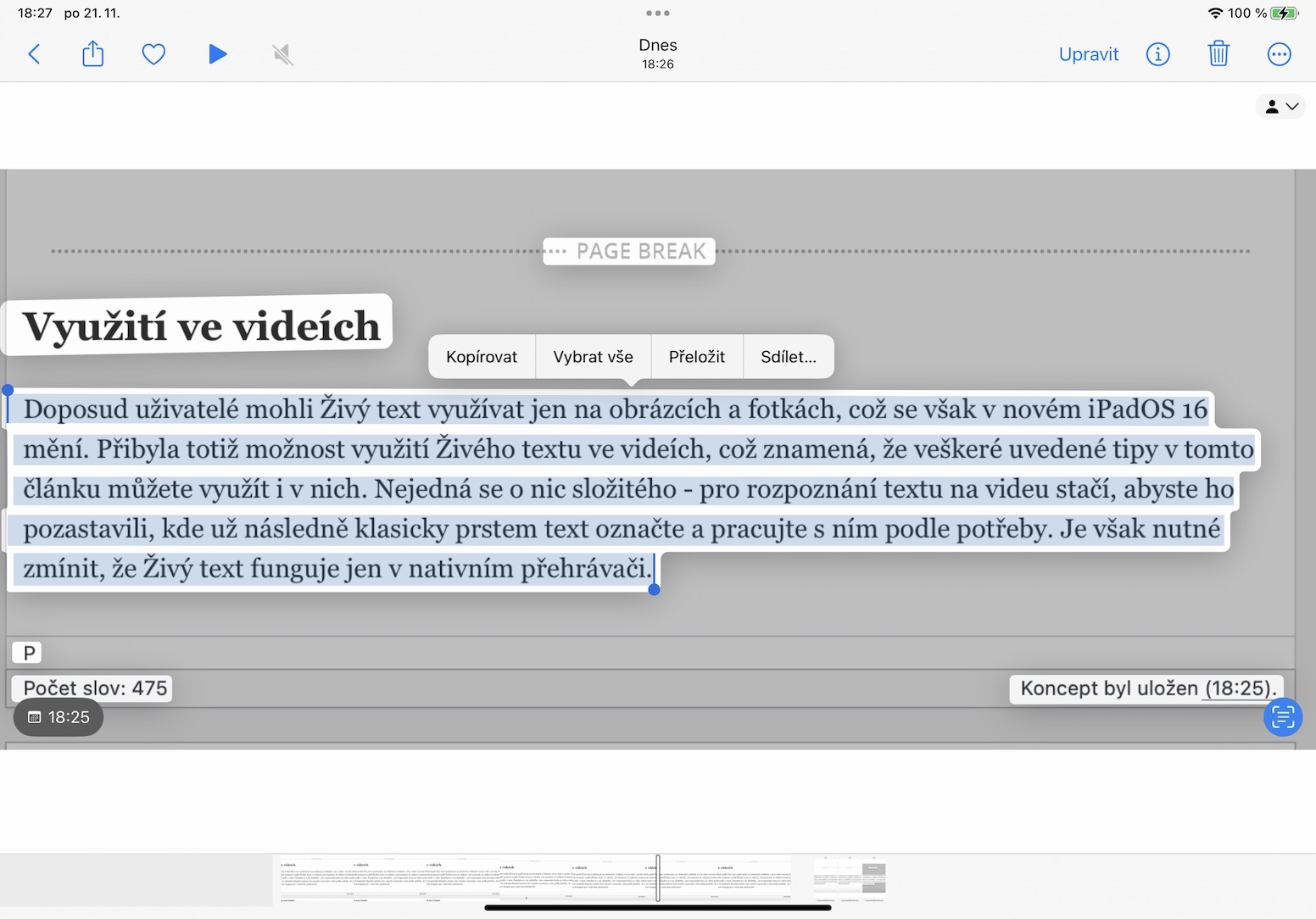Tap the 18:27 status bar clock
Screen dimensions: 1316x919
[35, 13]
